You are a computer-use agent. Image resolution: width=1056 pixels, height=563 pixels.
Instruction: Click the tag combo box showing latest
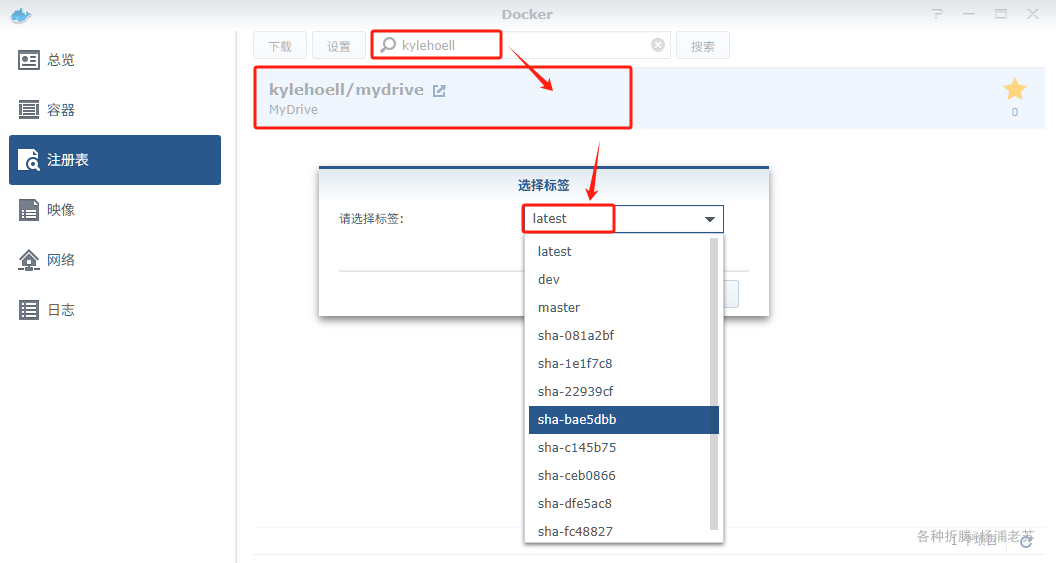tap(623, 219)
